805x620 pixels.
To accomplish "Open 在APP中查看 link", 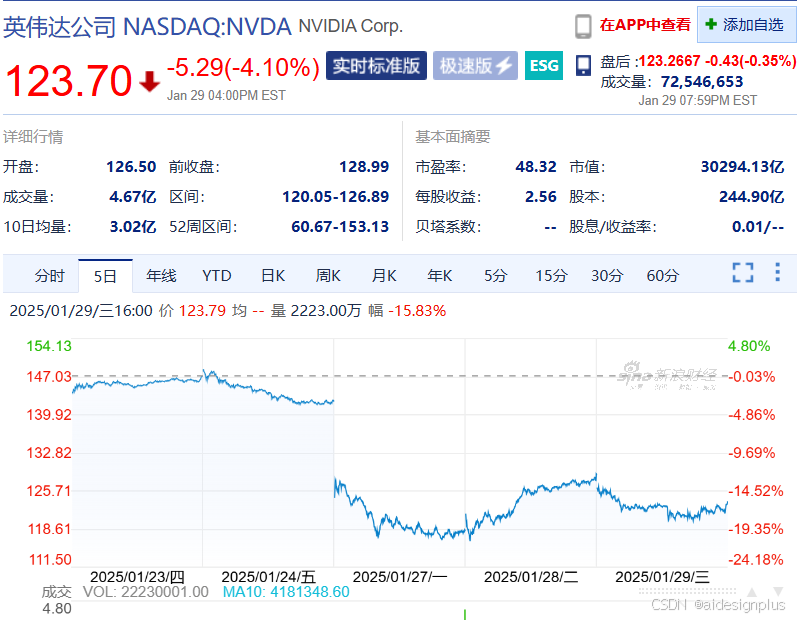I will point(645,25).
